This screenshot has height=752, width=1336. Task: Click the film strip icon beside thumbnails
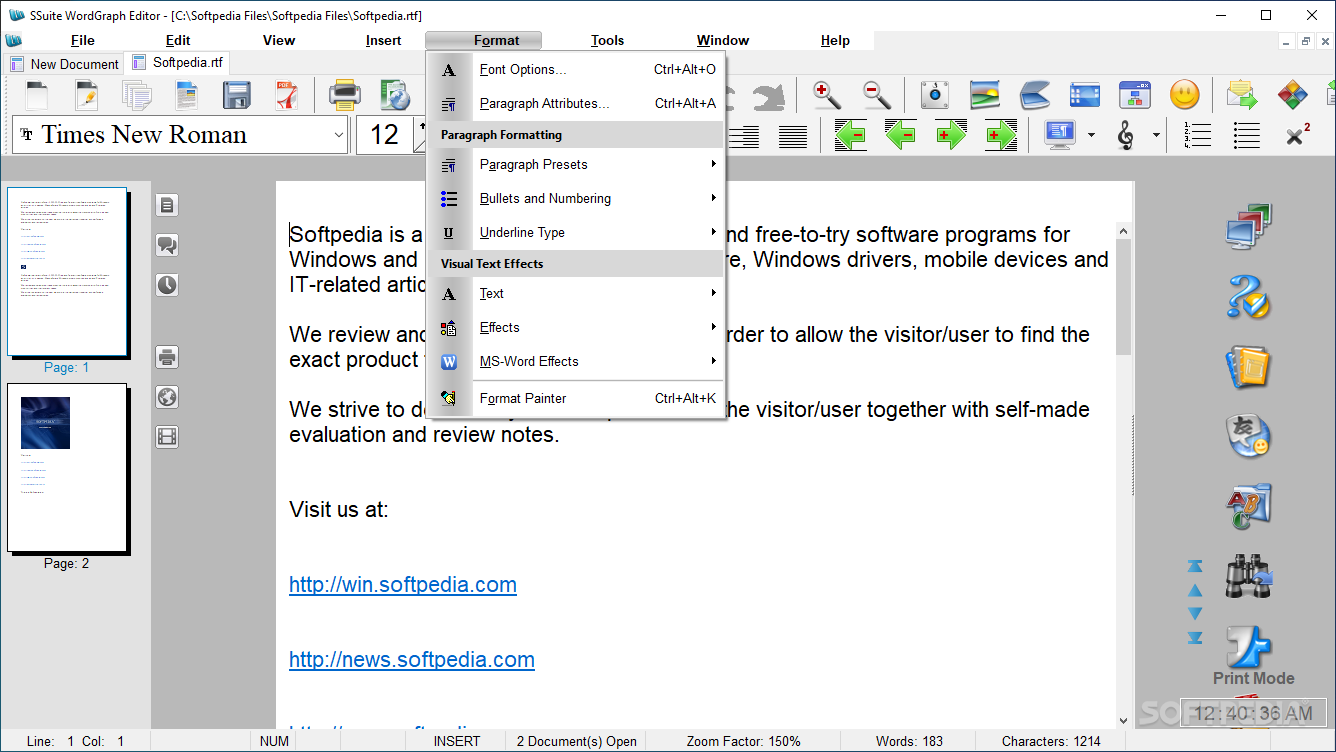click(x=167, y=437)
